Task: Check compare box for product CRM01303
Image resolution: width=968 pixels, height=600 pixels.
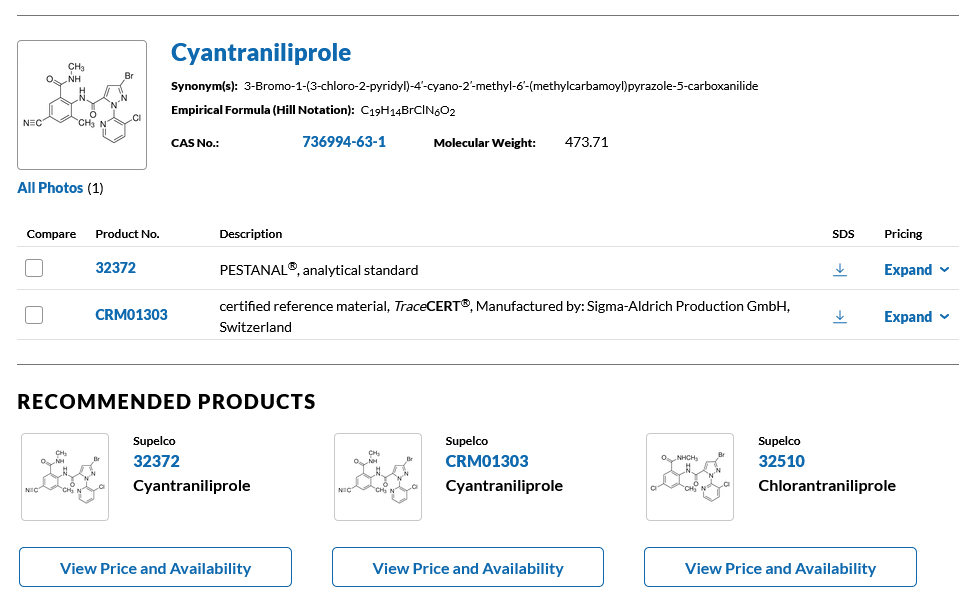Action: point(34,315)
